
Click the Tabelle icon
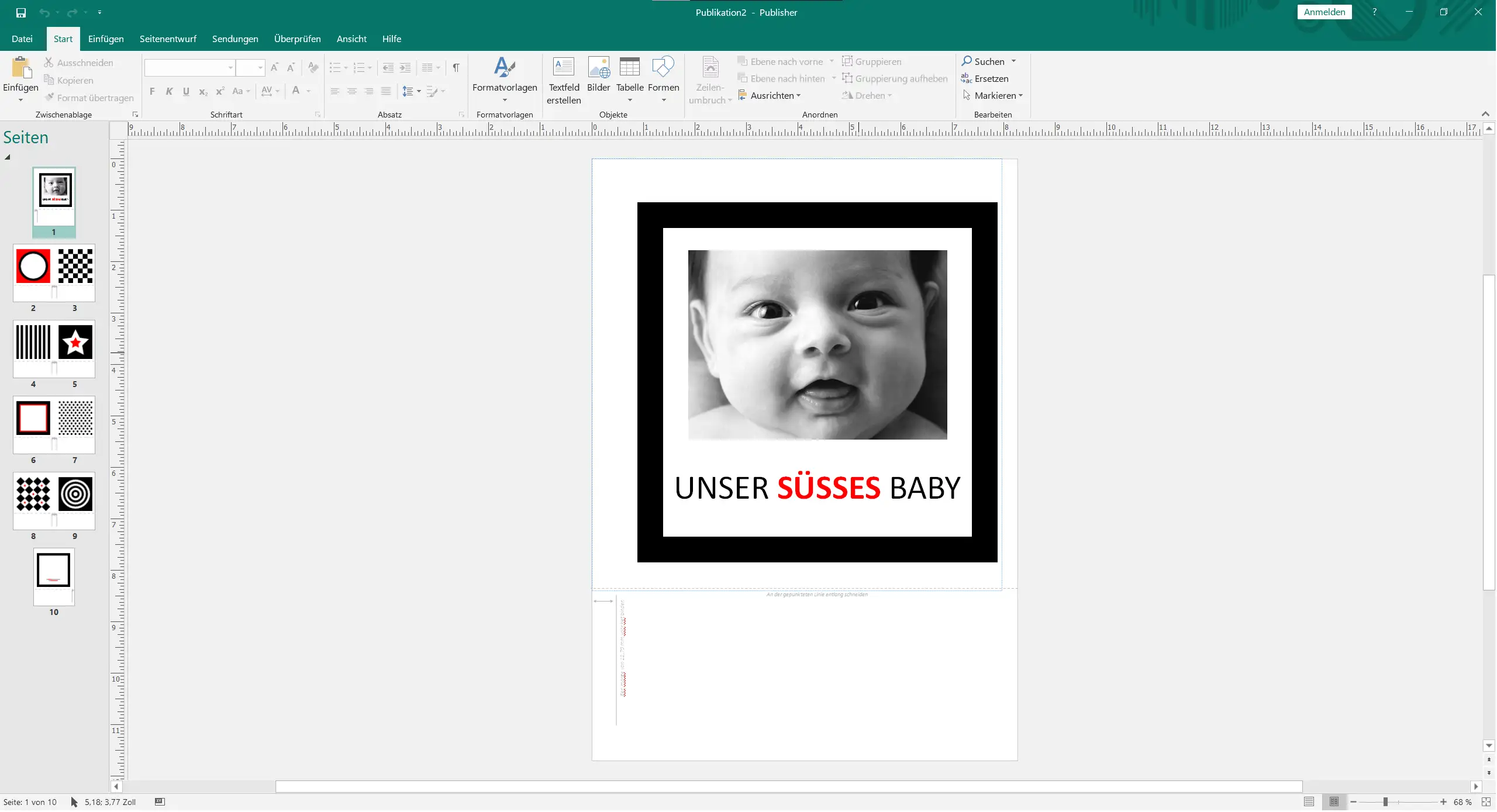[629, 67]
